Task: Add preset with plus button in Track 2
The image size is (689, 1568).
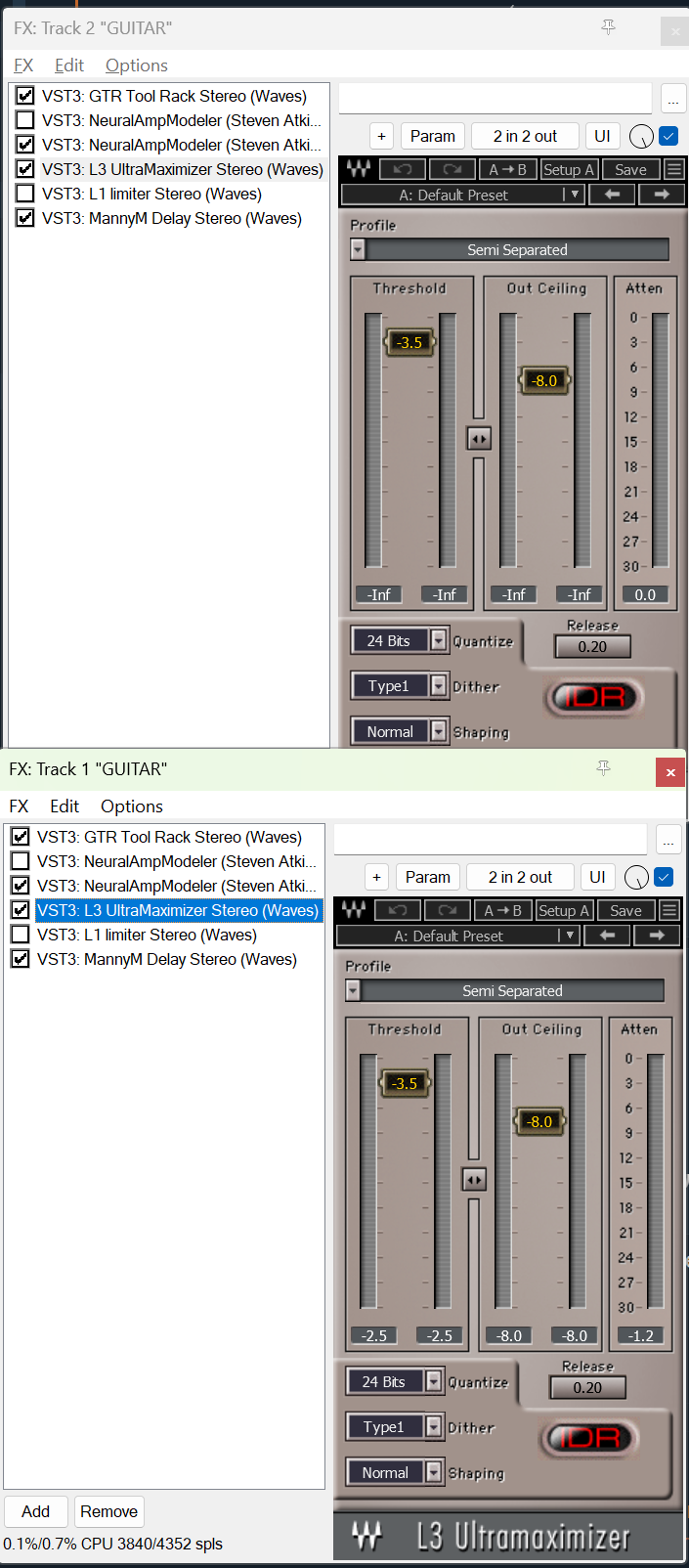Action: pos(381,136)
